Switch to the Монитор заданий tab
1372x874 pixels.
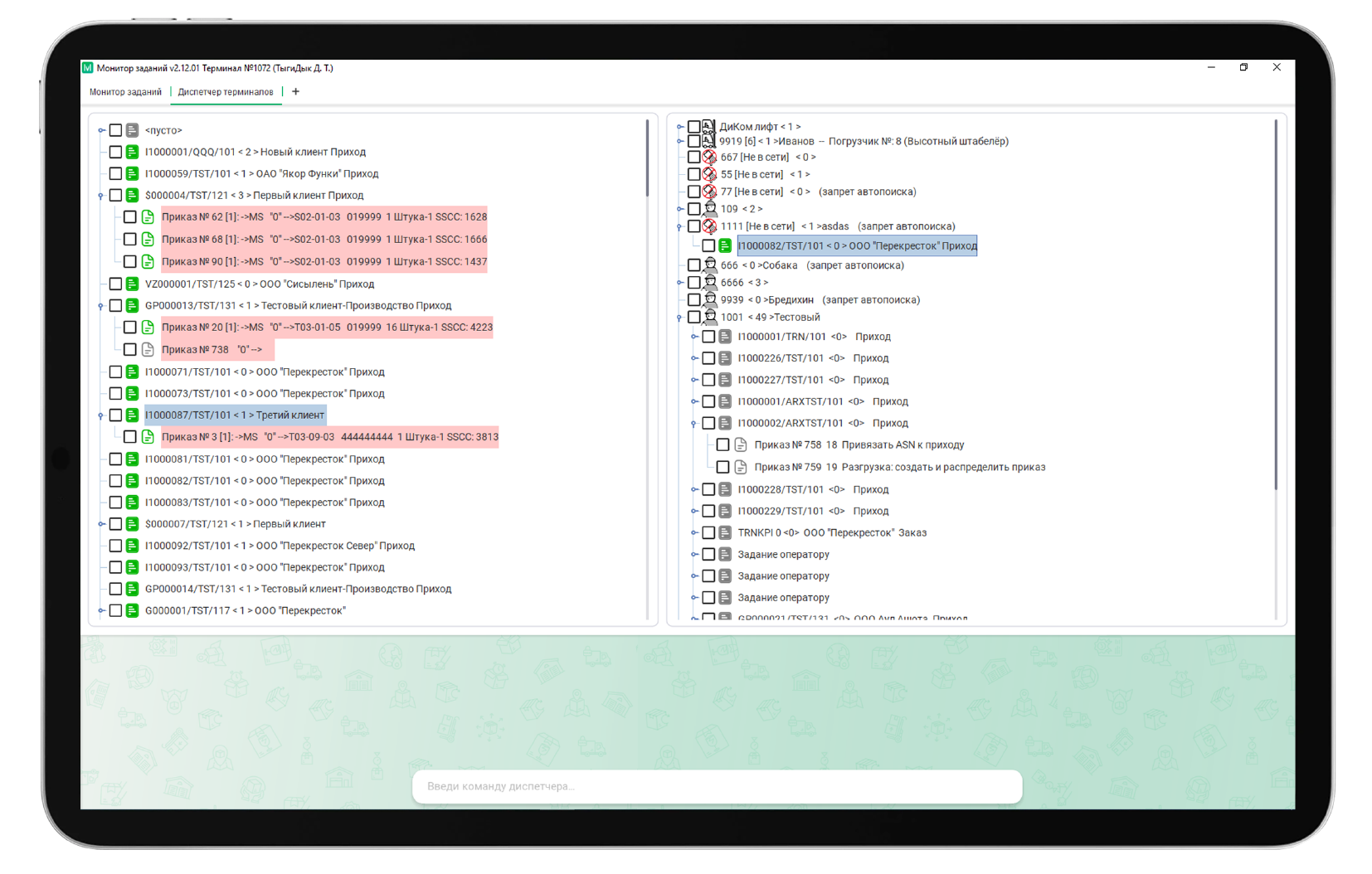(x=125, y=92)
